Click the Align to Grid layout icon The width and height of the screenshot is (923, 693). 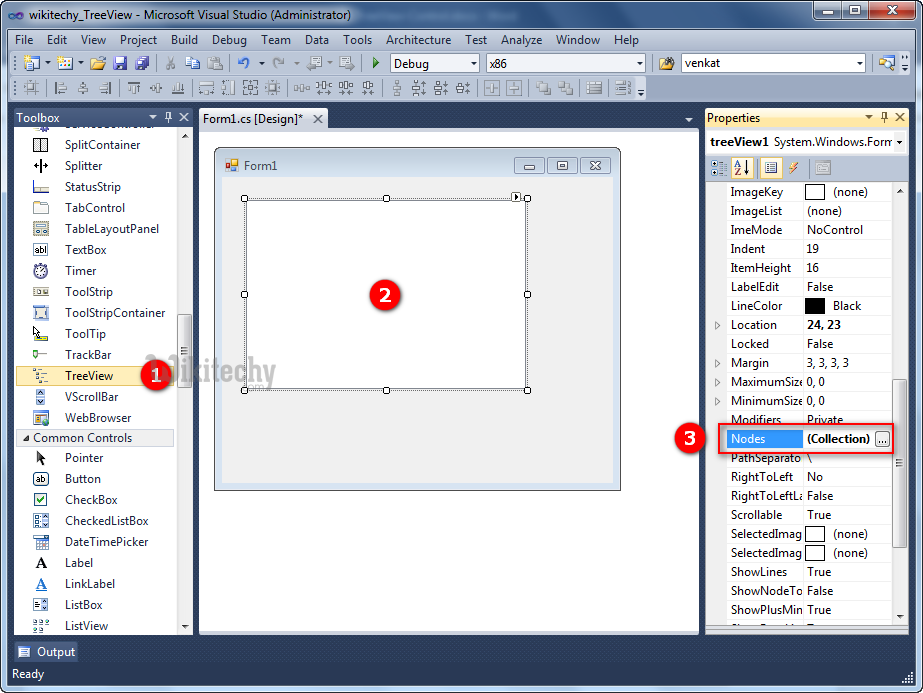point(31,88)
